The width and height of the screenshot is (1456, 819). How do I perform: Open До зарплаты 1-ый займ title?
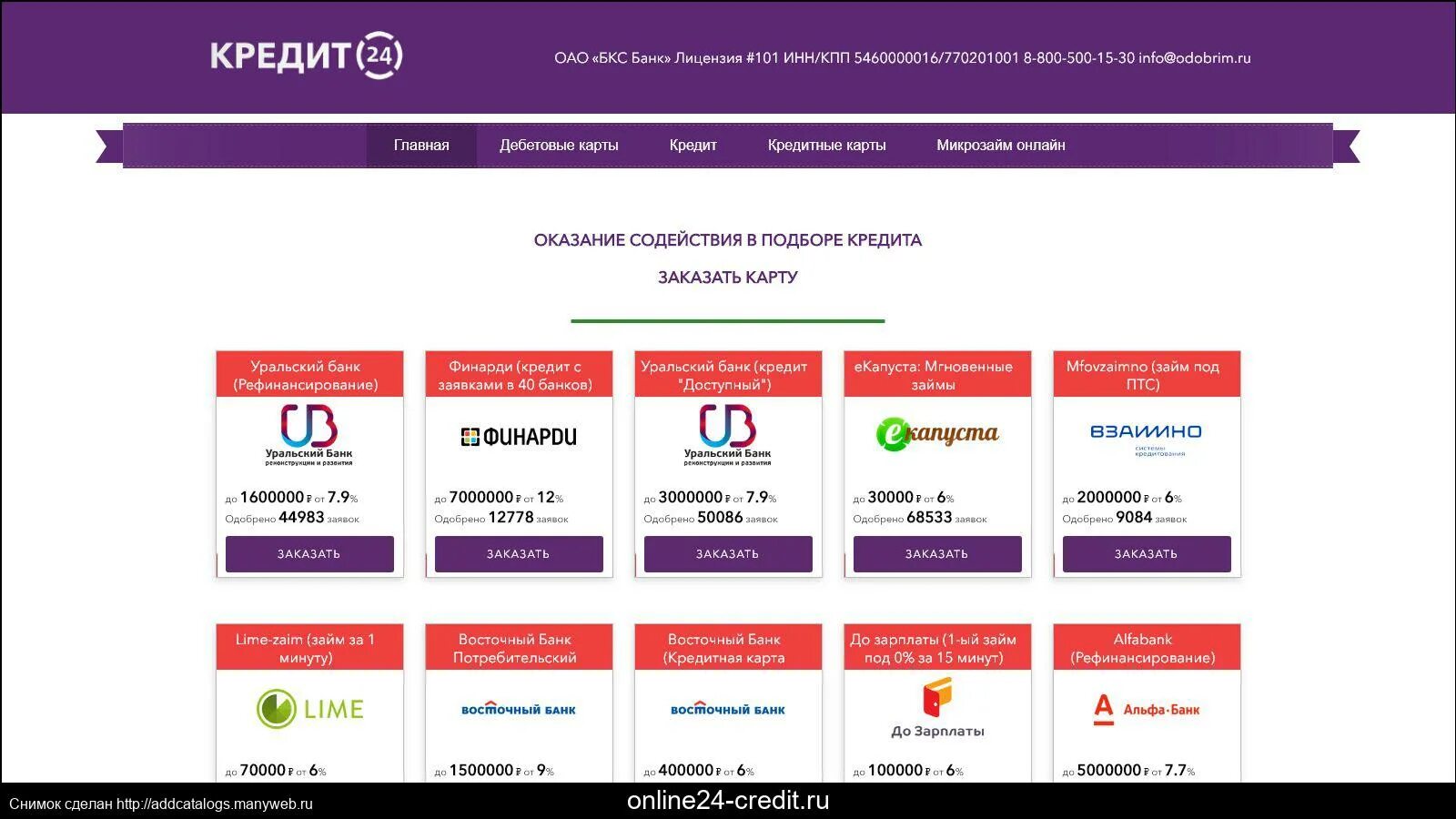pyautogui.click(x=934, y=649)
